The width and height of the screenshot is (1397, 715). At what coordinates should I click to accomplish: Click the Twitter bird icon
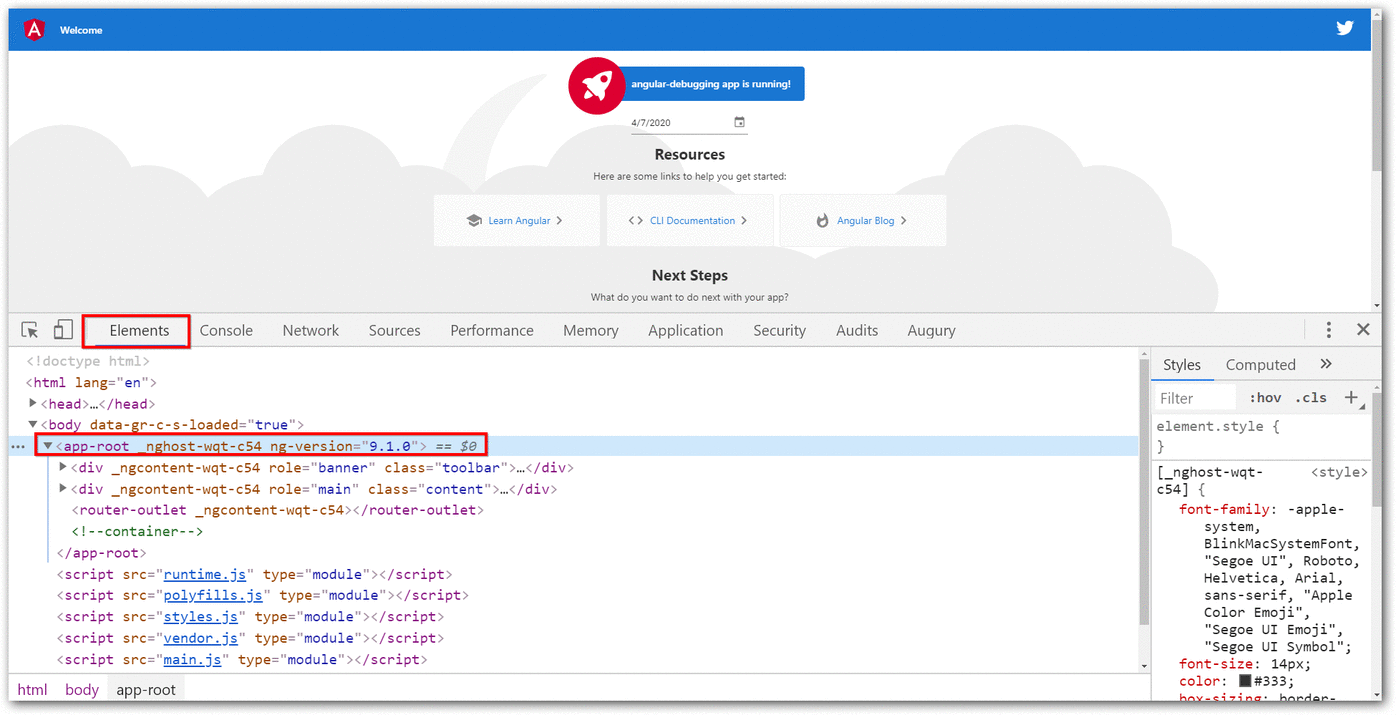click(x=1345, y=28)
